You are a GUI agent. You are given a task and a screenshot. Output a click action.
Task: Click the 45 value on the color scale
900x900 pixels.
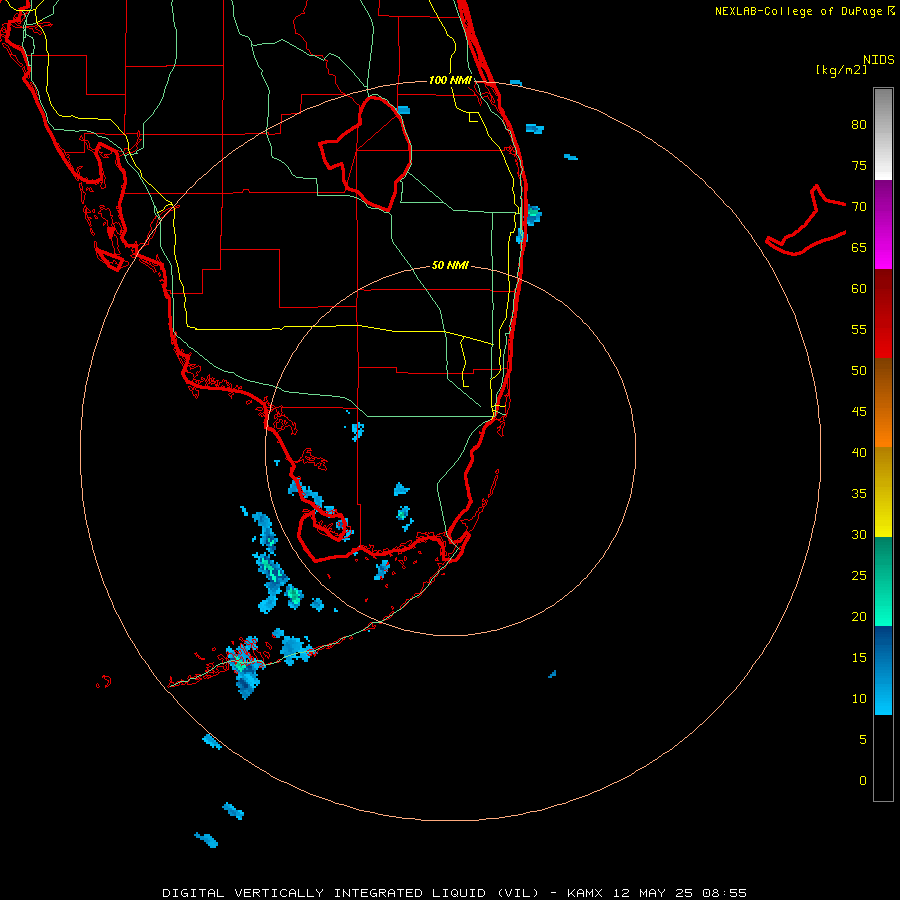[859, 412]
